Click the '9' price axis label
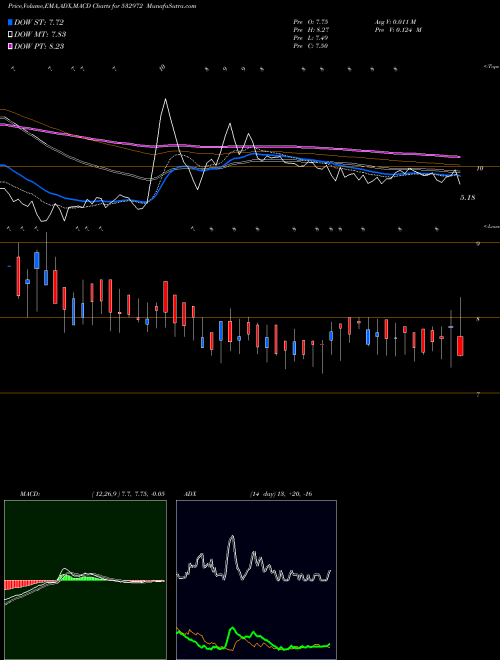 478,243
